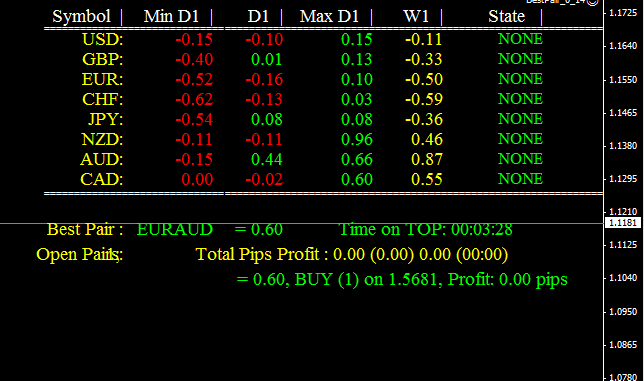Click 1.1380 on the price scale
The image size is (644, 381).
pos(623,146)
